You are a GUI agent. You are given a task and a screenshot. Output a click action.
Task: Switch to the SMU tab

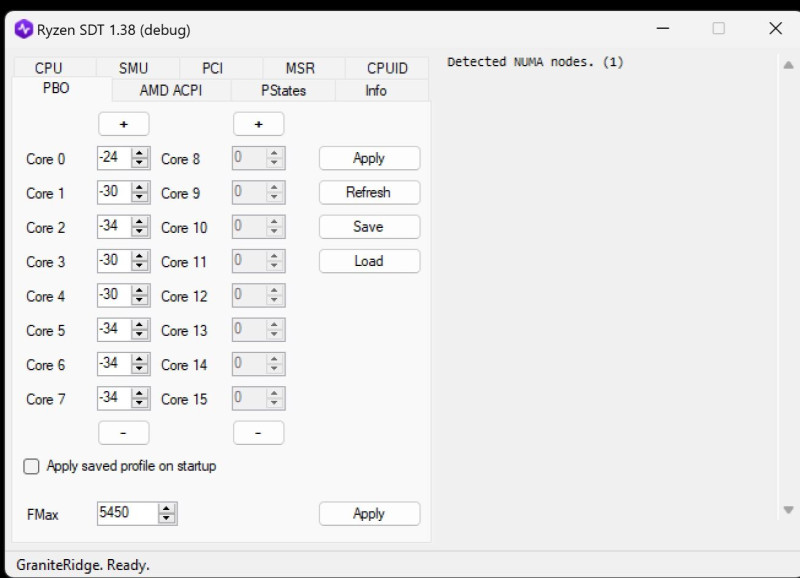(x=134, y=68)
